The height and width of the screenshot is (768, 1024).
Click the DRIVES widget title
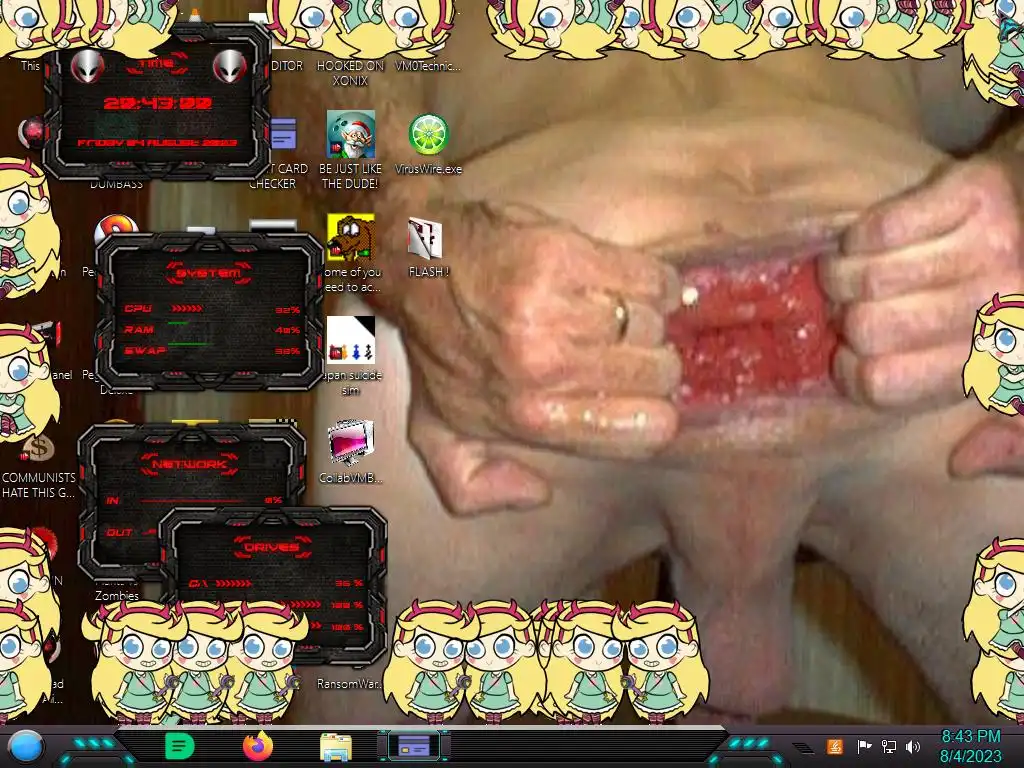point(272,547)
